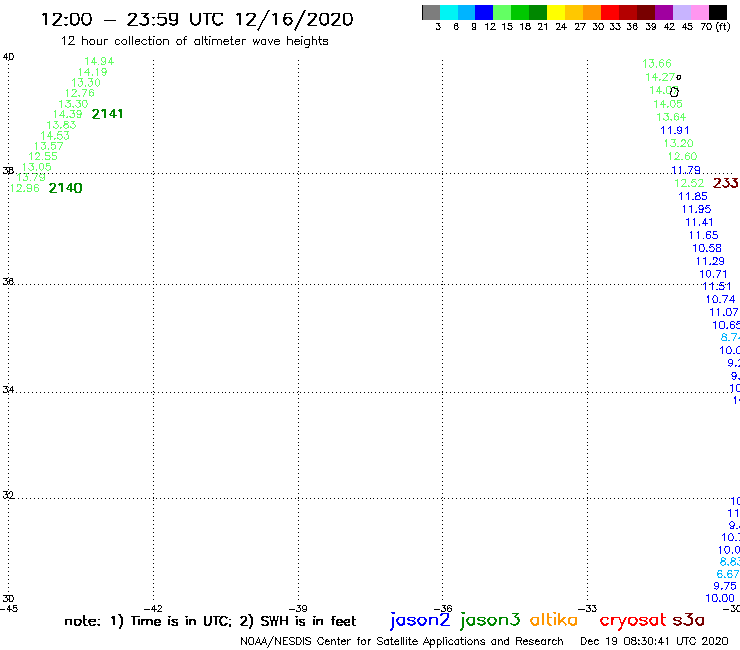This screenshot has width=740, height=650.
Task: Click the jason3 track time label 2140
Action: [65, 188]
